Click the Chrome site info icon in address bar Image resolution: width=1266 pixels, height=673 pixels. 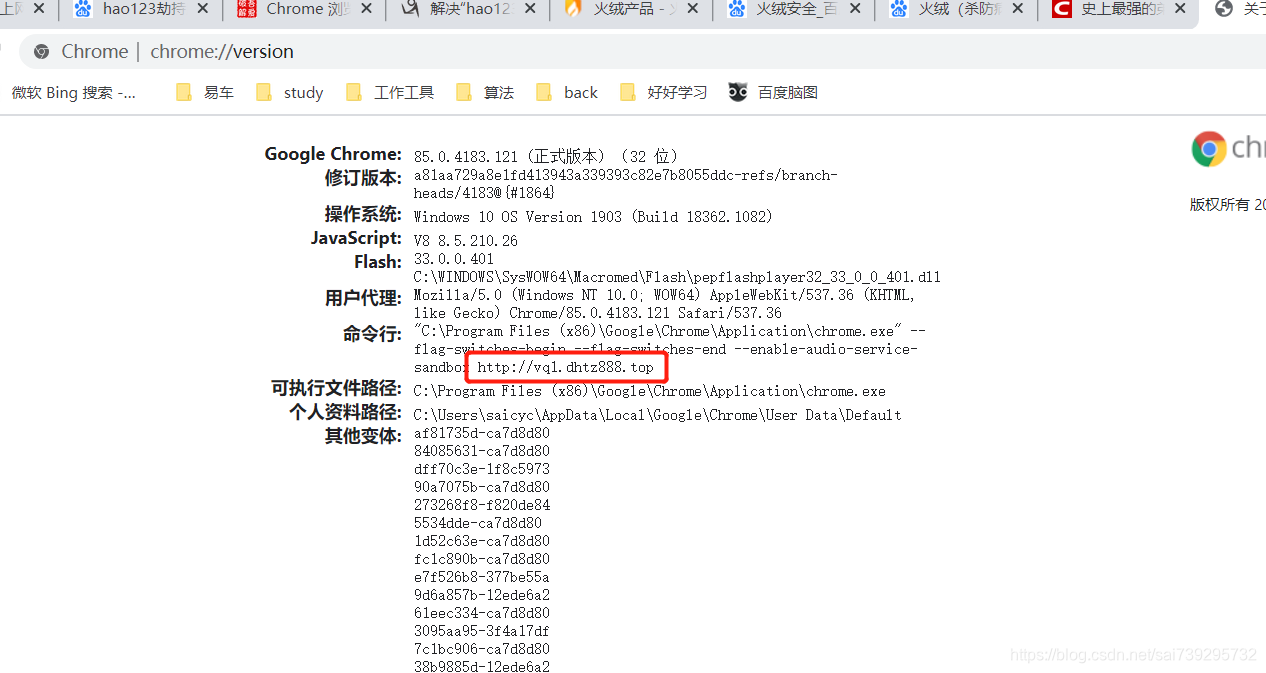(41, 51)
